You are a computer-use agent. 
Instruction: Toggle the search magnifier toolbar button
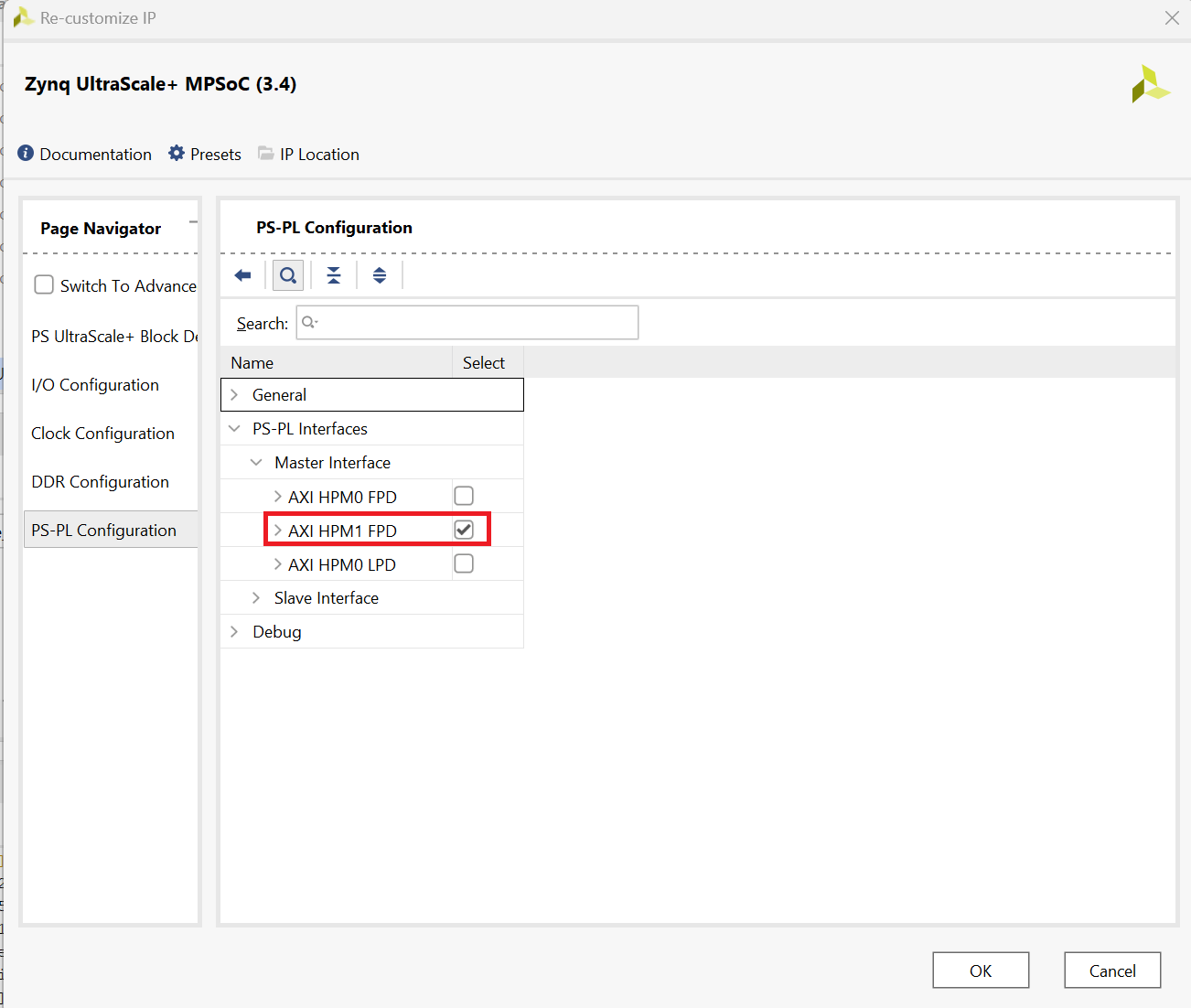[288, 275]
